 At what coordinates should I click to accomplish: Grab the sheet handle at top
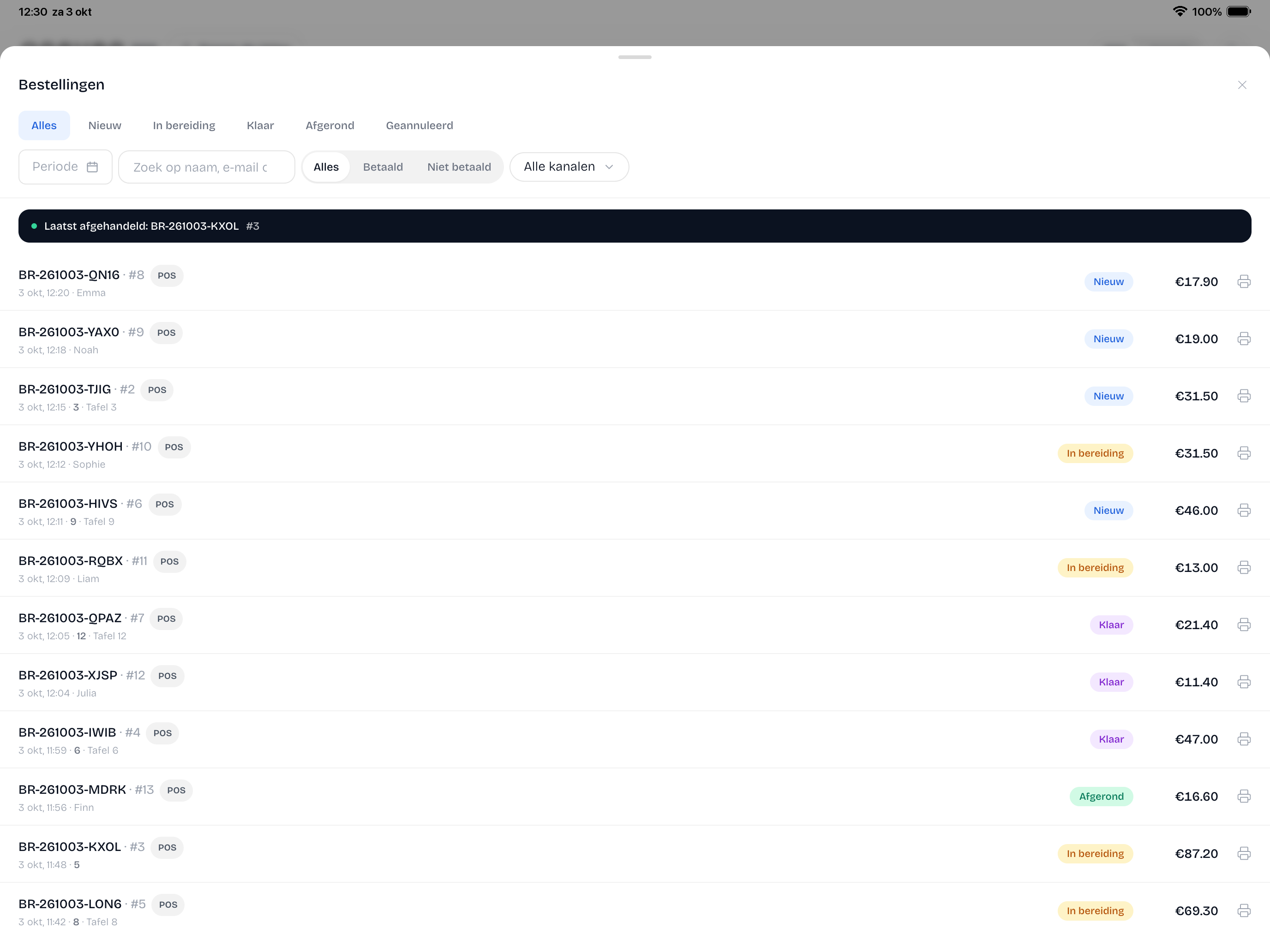[x=635, y=57]
